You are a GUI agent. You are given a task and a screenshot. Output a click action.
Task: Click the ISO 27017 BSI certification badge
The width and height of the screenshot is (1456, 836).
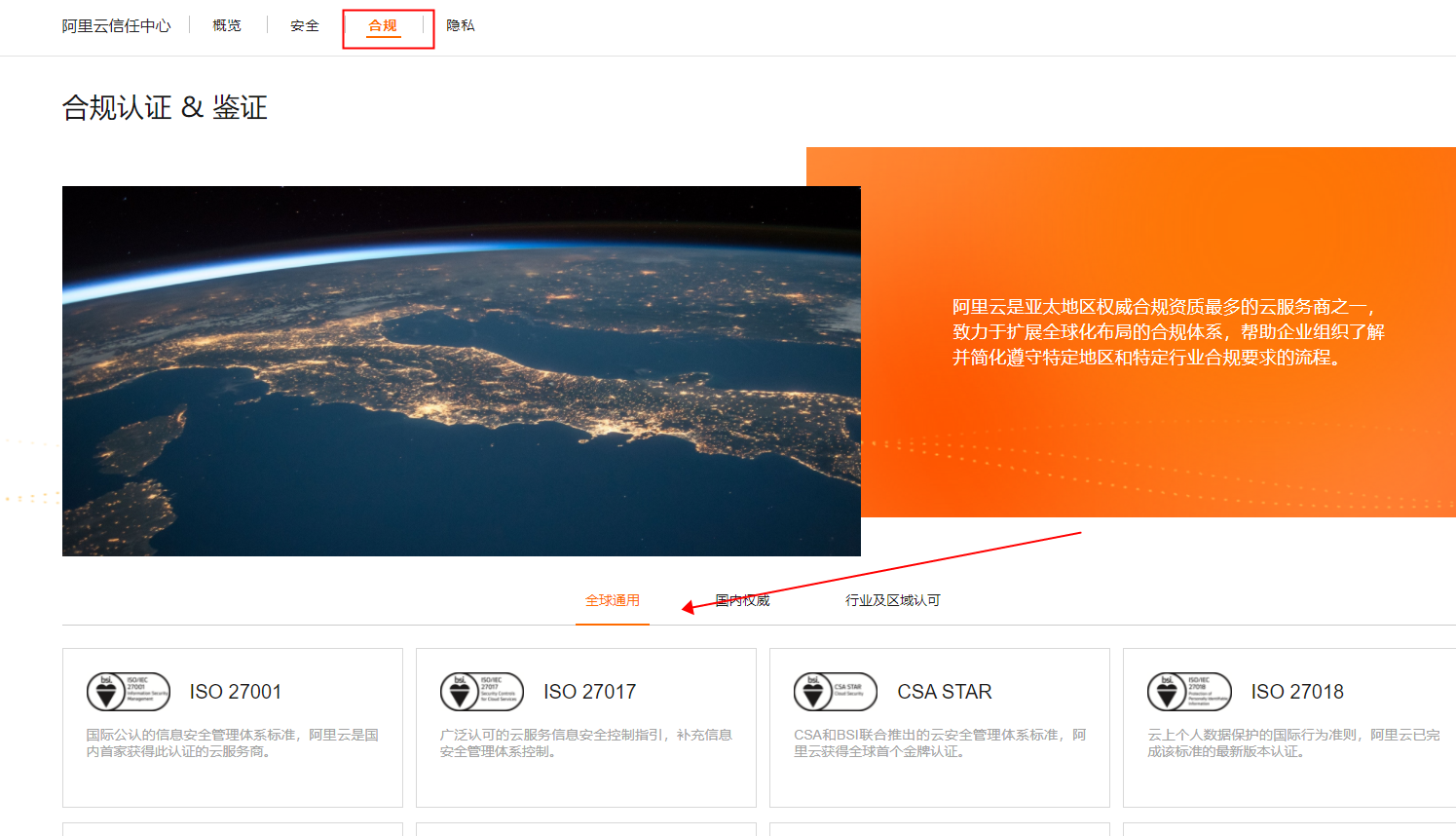[x=482, y=692]
